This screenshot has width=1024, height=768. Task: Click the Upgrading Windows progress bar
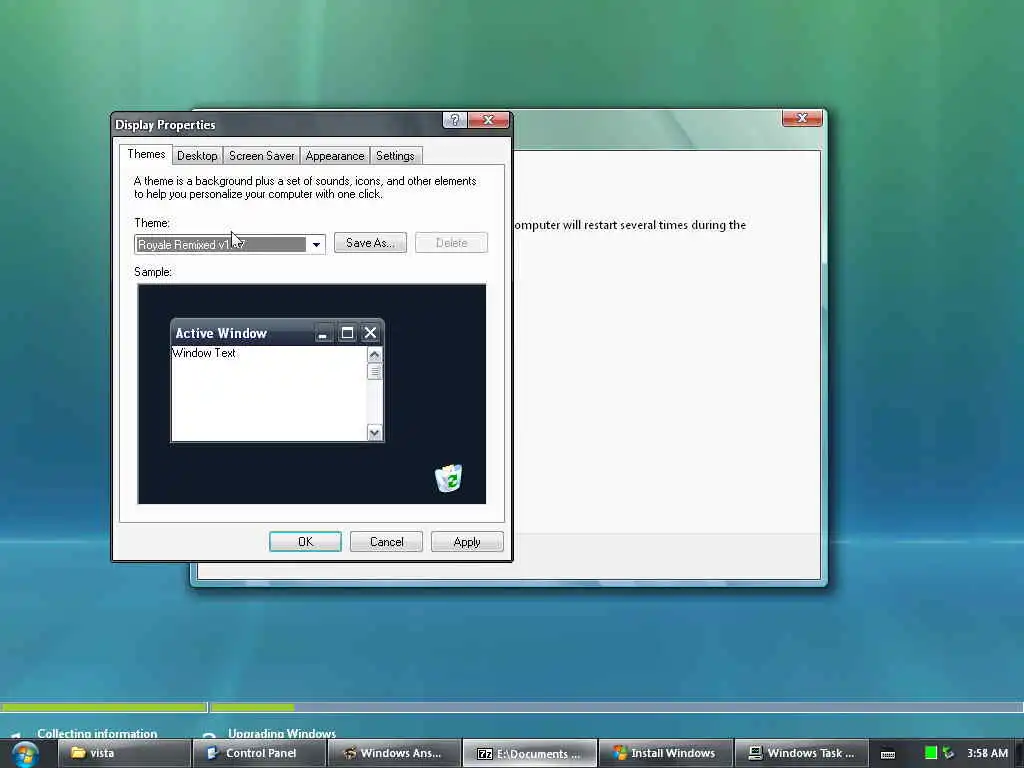coord(617,707)
